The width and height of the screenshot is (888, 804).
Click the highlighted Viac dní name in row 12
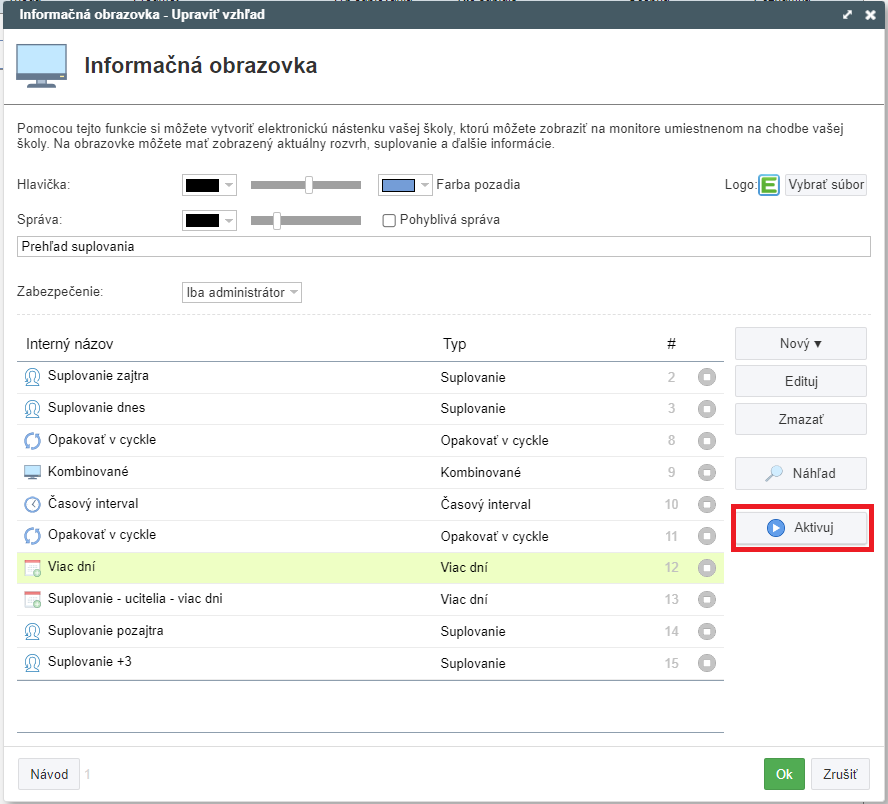coord(71,567)
